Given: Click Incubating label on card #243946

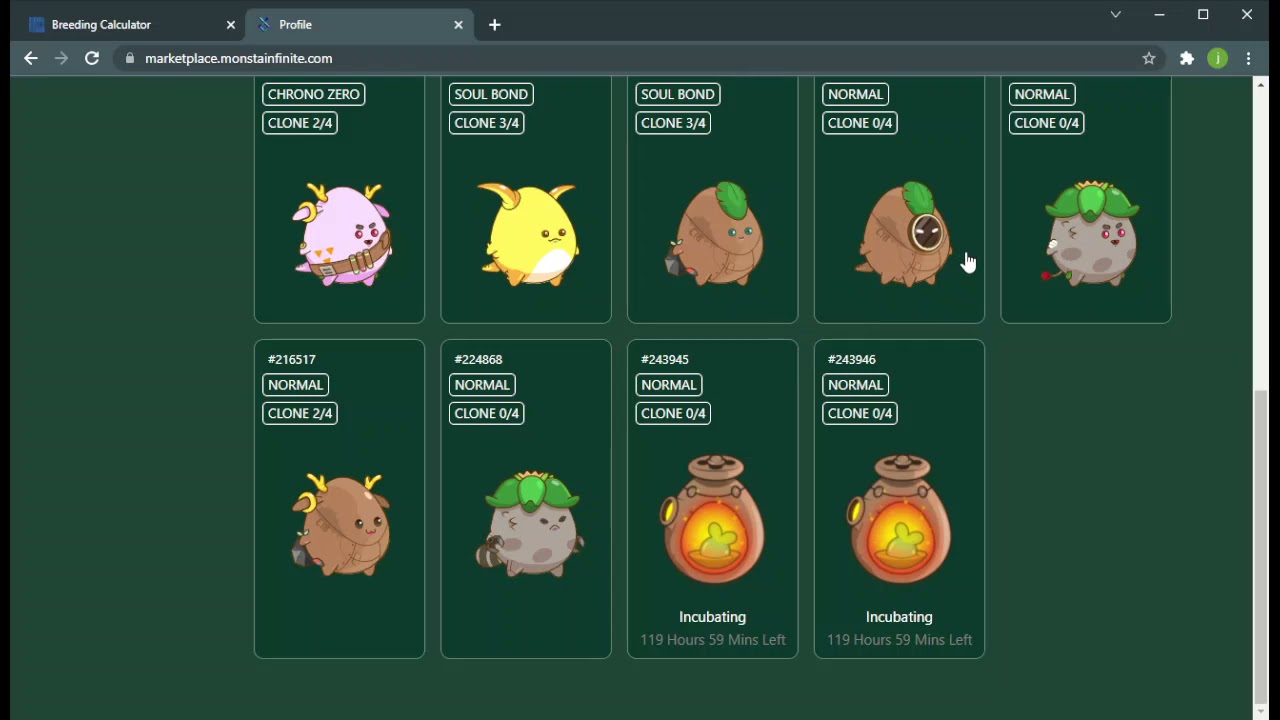Looking at the screenshot, I should [899, 617].
